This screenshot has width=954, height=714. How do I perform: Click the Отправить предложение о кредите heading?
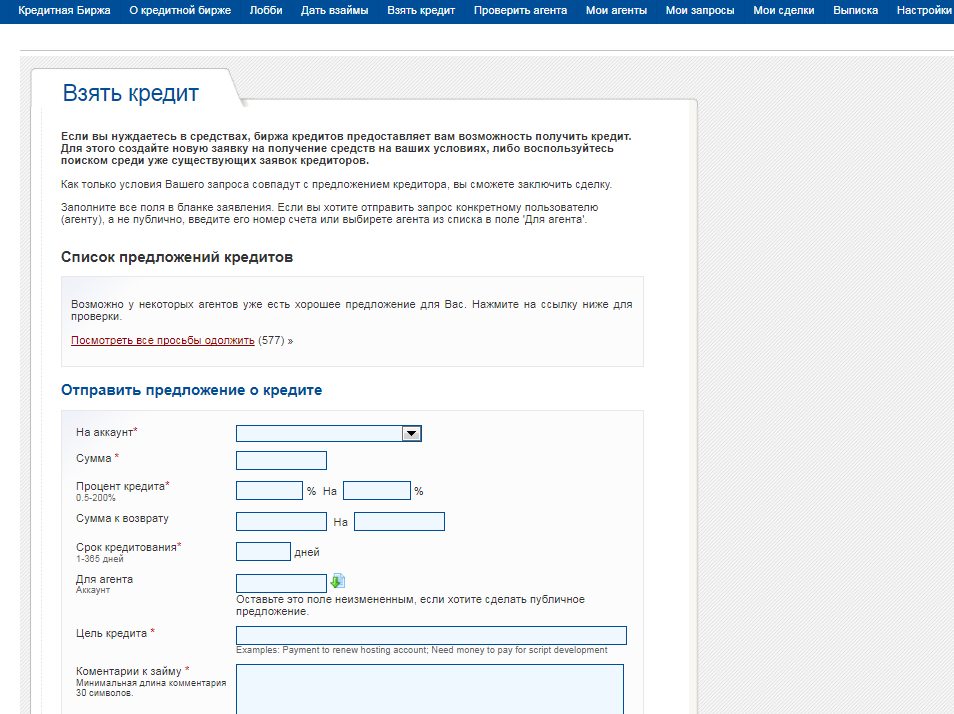point(192,390)
